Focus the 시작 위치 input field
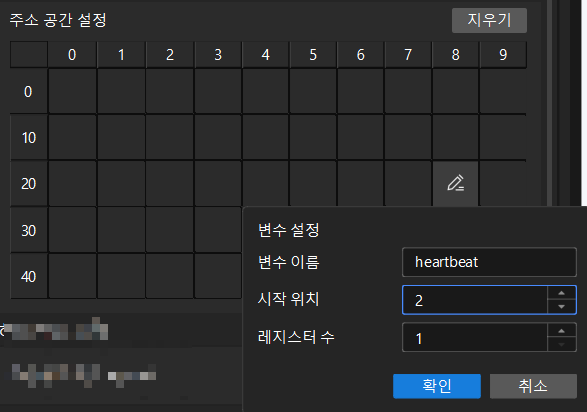 475,300
